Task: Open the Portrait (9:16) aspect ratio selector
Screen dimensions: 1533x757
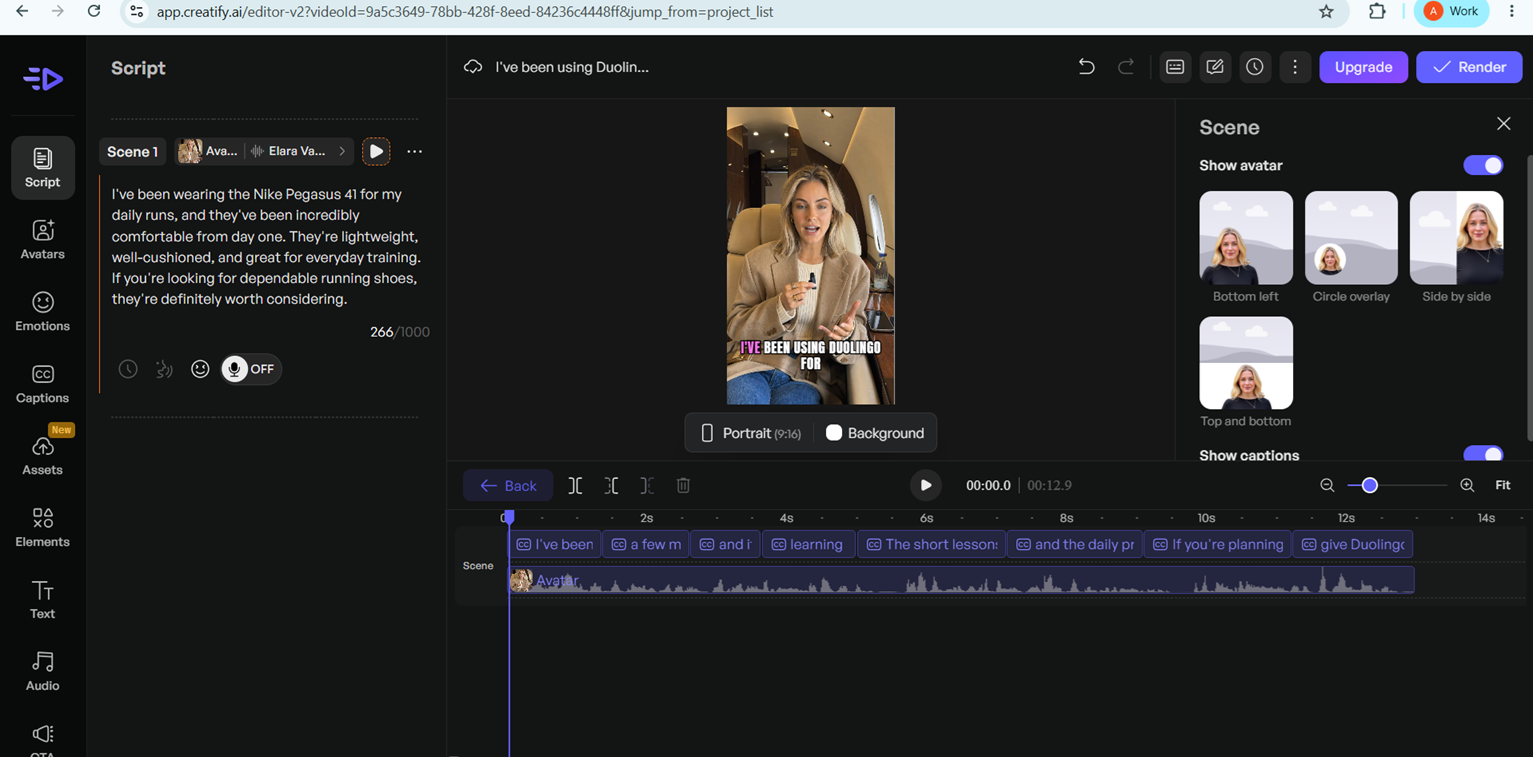Action: pyautogui.click(x=750, y=433)
